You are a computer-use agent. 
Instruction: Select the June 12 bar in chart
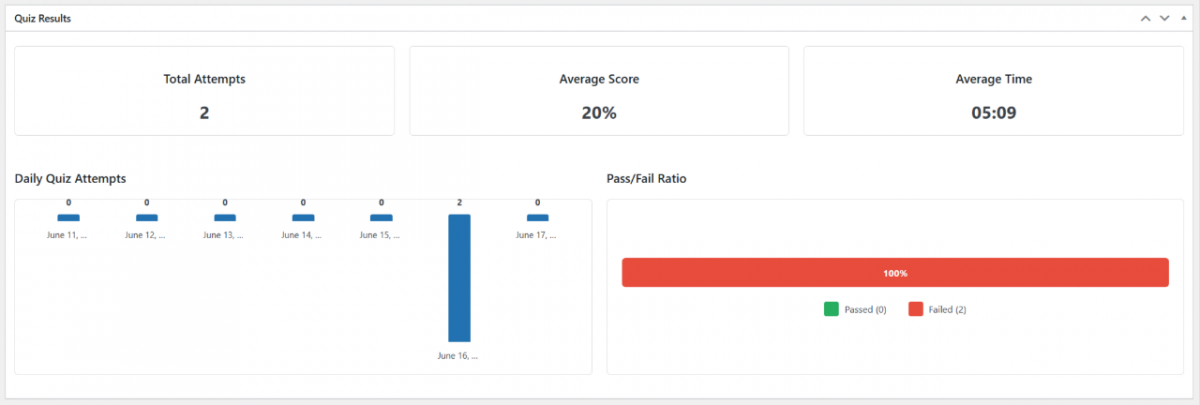coord(146,218)
